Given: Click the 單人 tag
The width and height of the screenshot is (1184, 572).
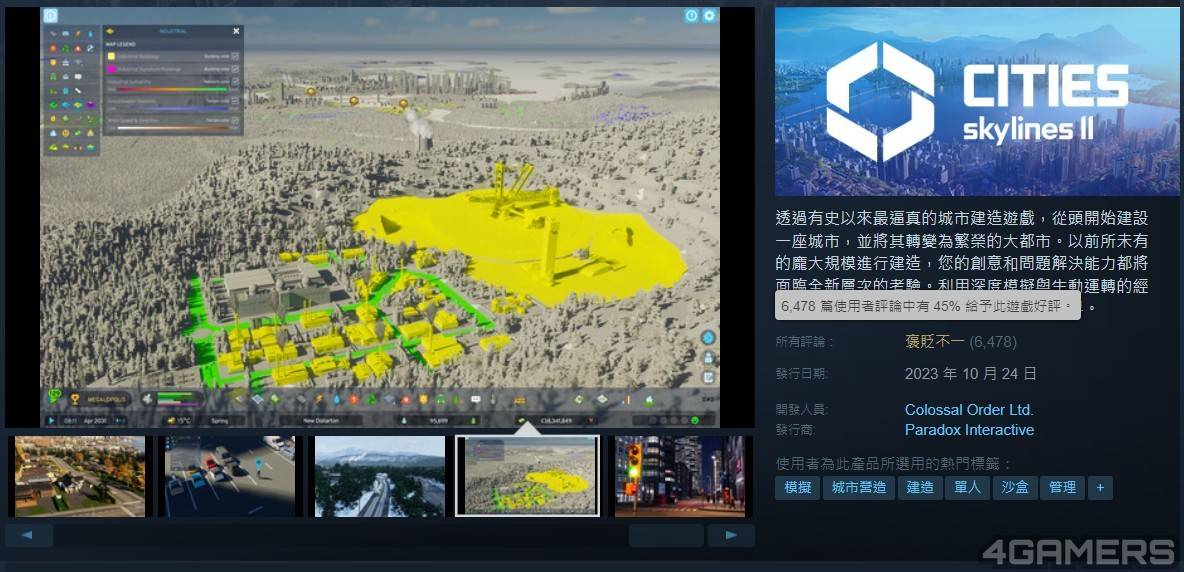Looking at the screenshot, I should 967,487.
